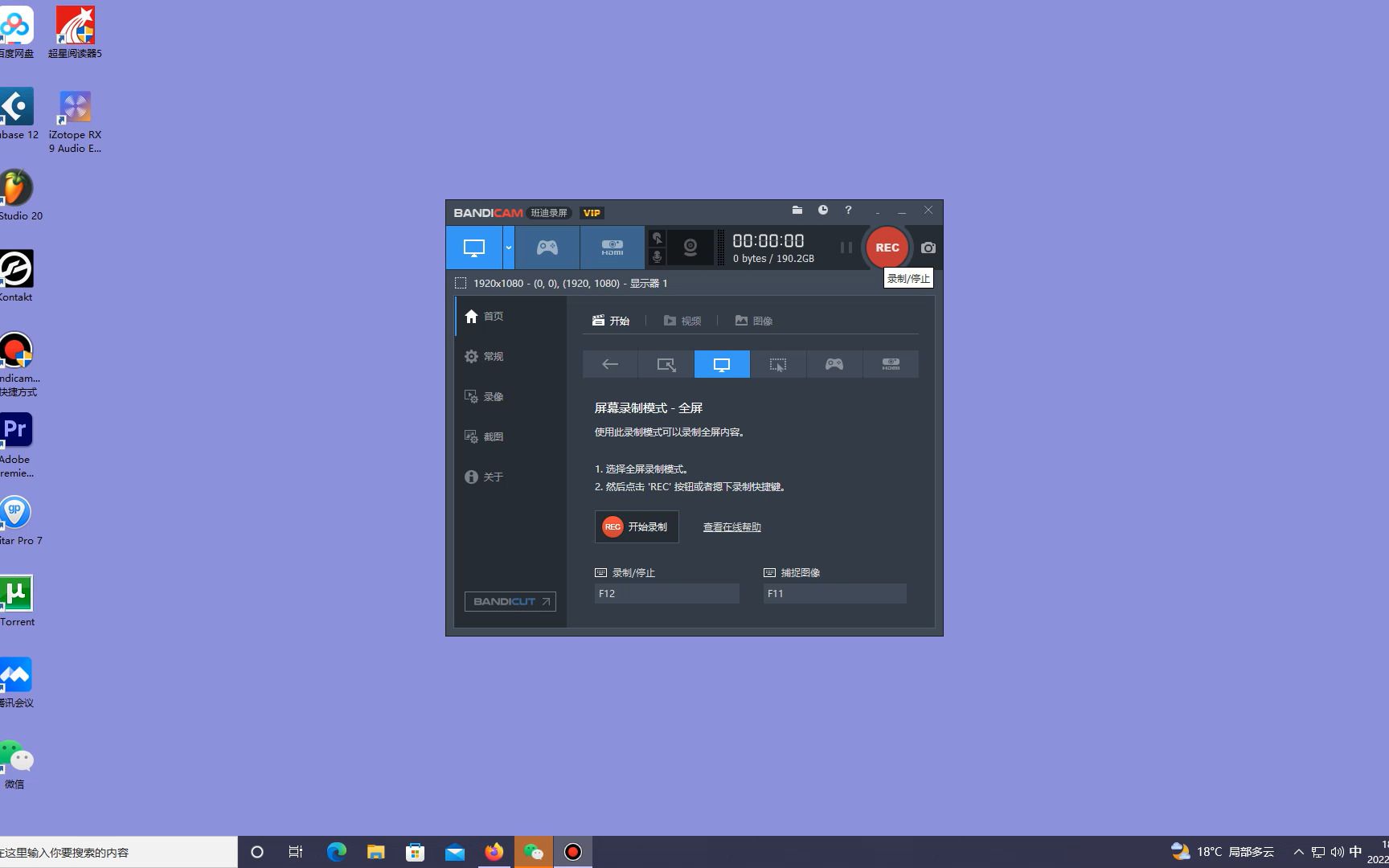Open Microsoft Store from taskbar

[x=415, y=852]
